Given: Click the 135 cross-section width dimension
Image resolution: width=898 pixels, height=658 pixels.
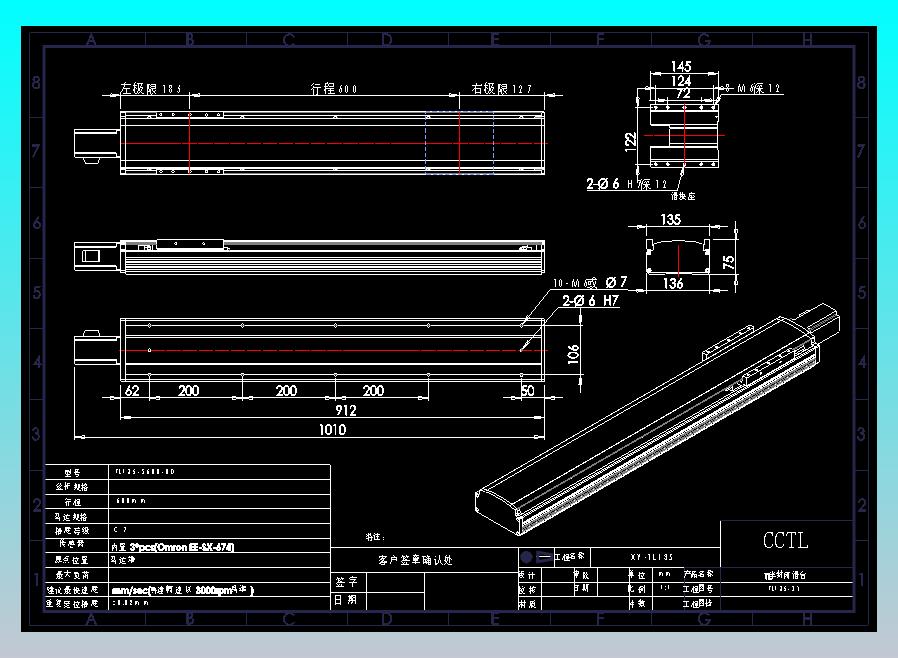Looking at the screenshot, I should click(x=671, y=219).
